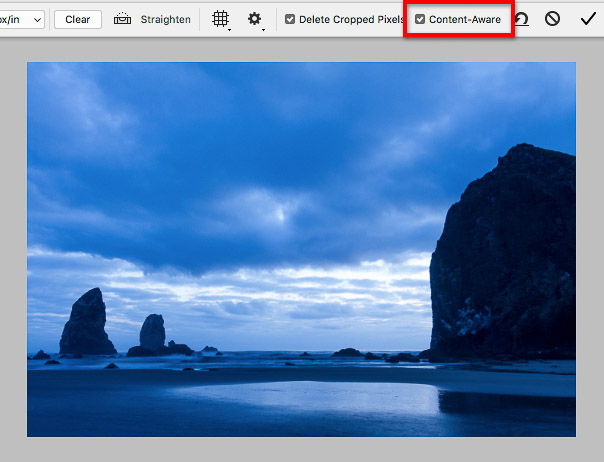This screenshot has height=462, width=604.
Task: Click the Straighten label
Action: 166,19
